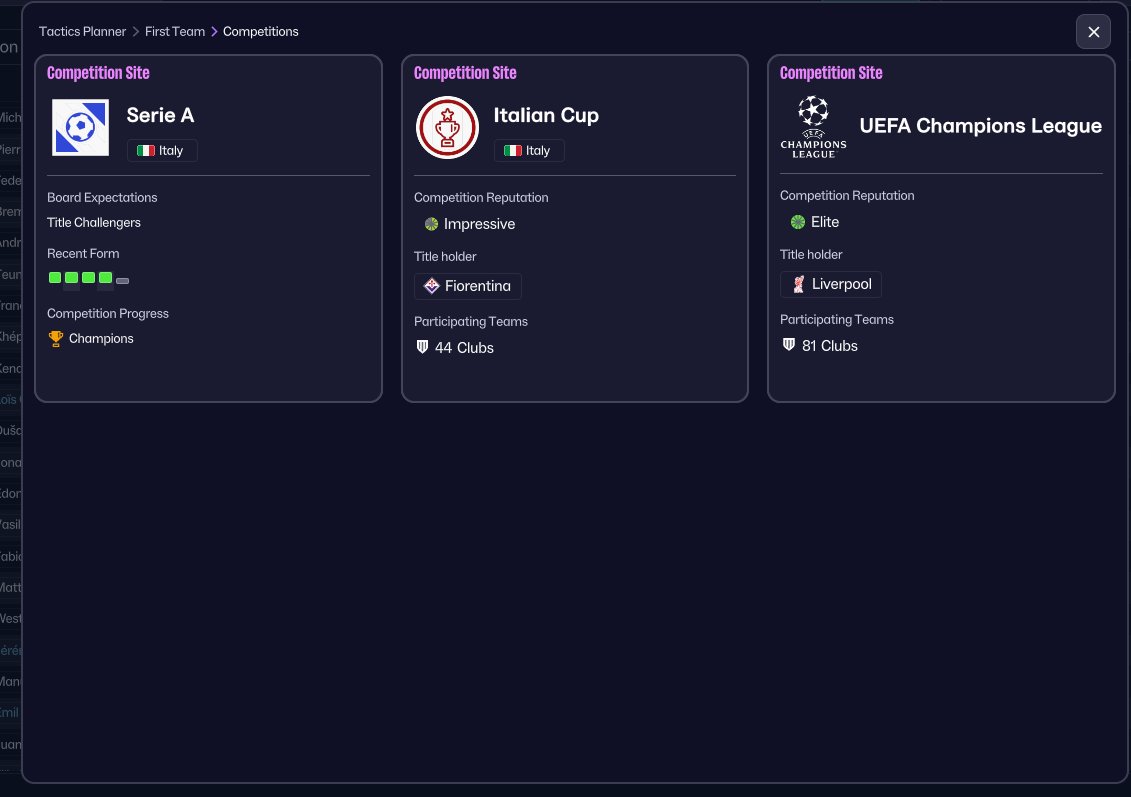Open the UEFA Champions League title

[x=980, y=126]
